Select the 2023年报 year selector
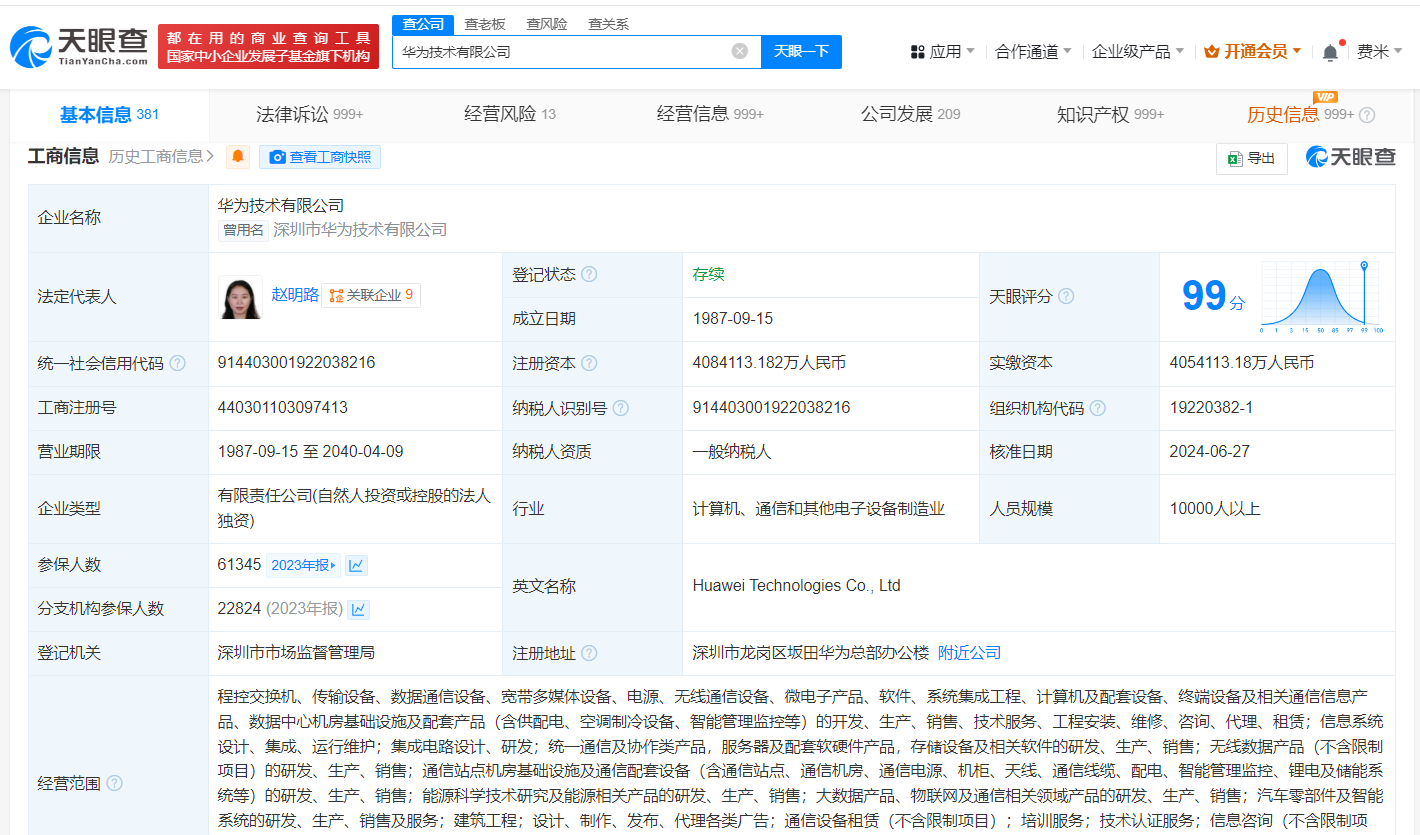Viewport: 1420px width, 835px height. (x=304, y=565)
